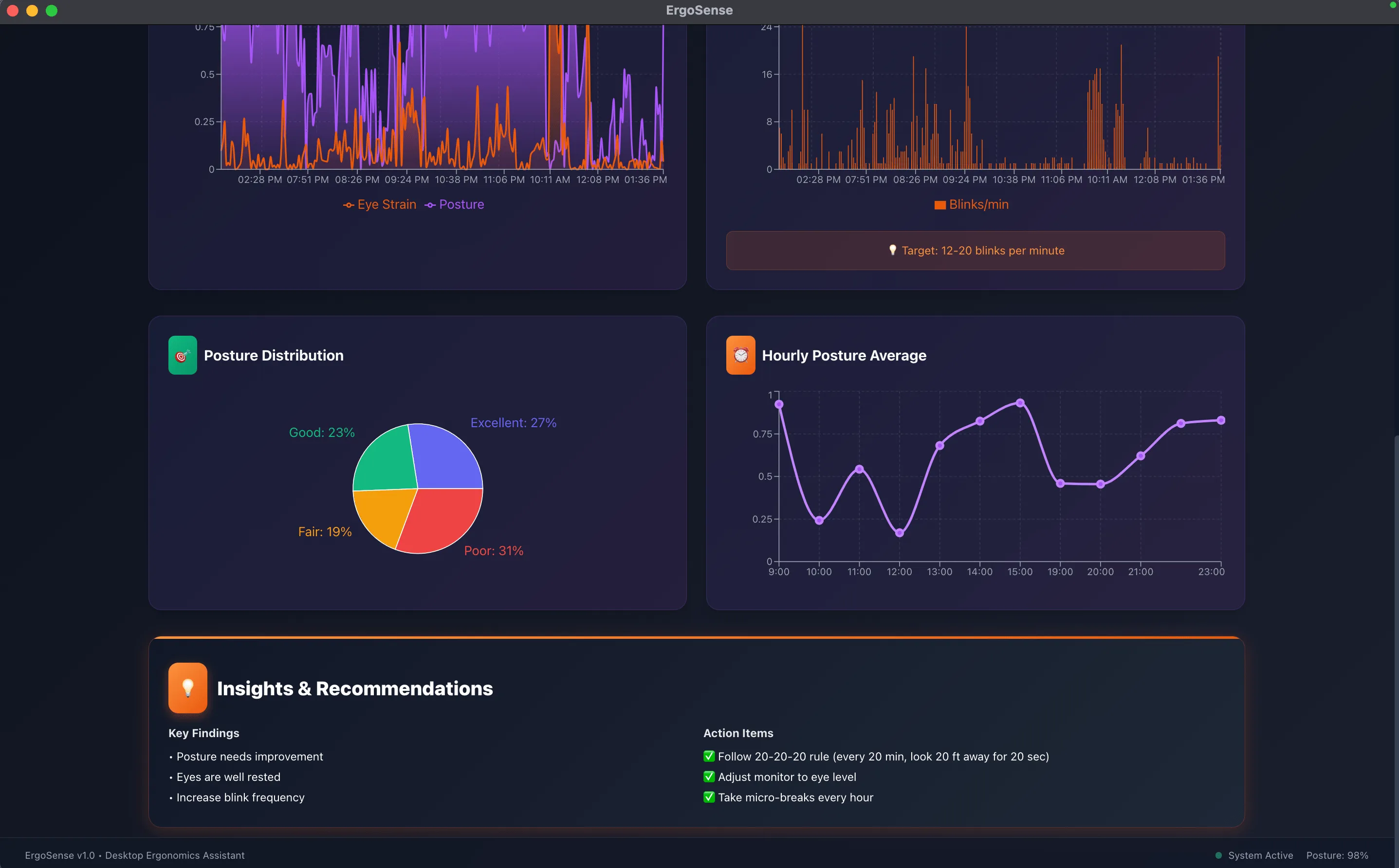1399x868 pixels.
Task: Click the System Active status text
Action: pyautogui.click(x=1260, y=855)
